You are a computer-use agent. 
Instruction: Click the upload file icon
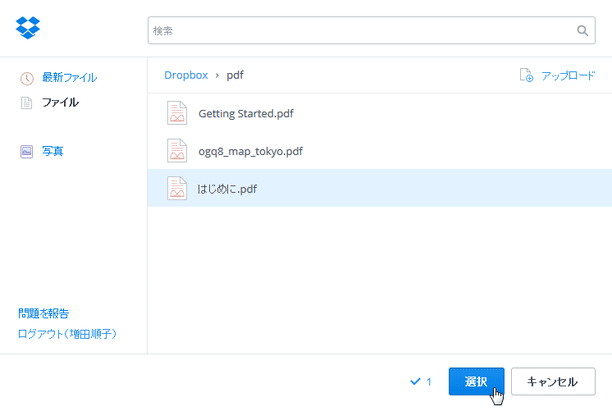[526, 75]
